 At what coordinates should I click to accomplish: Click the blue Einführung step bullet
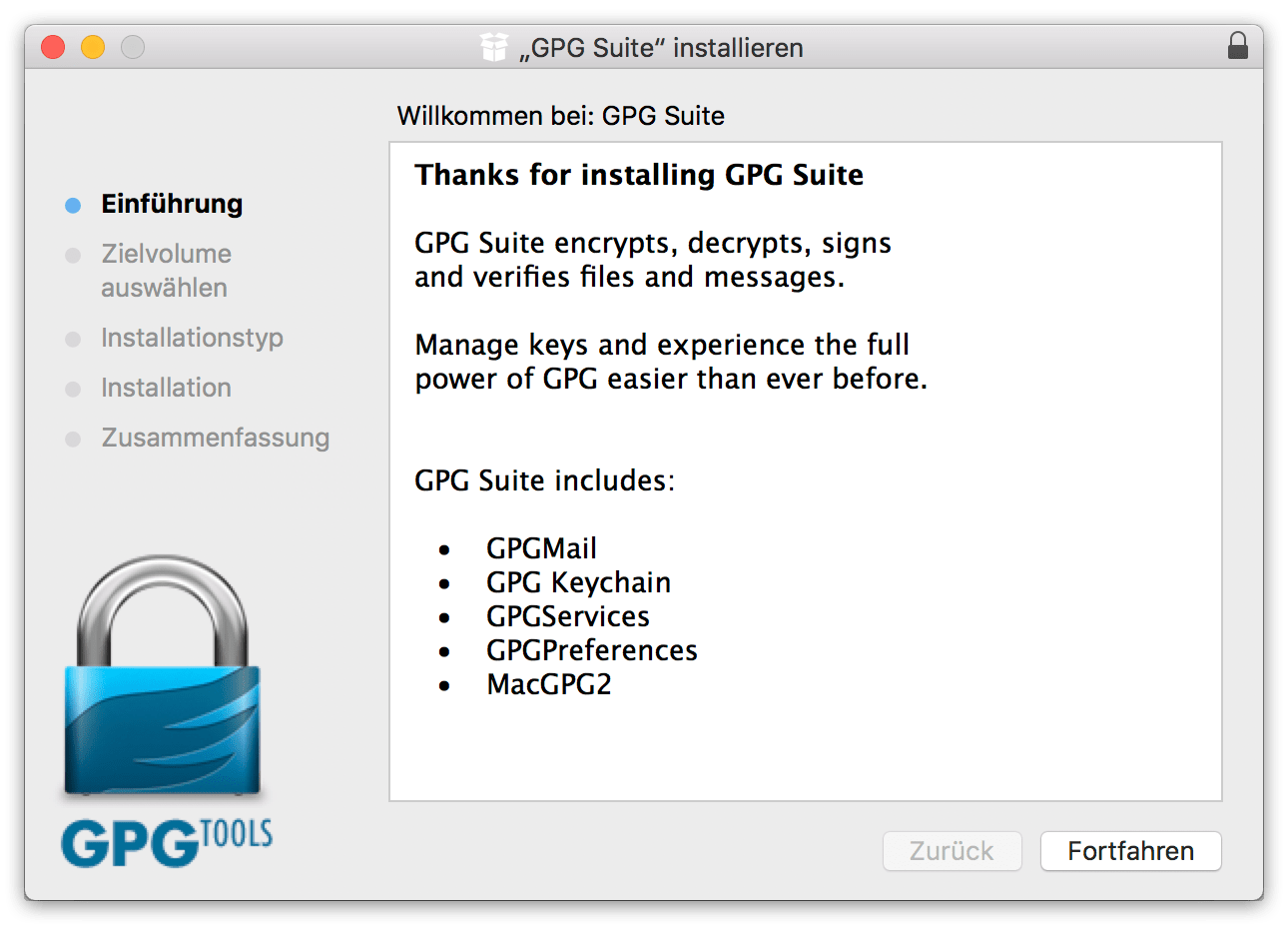pyautogui.click(x=73, y=205)
